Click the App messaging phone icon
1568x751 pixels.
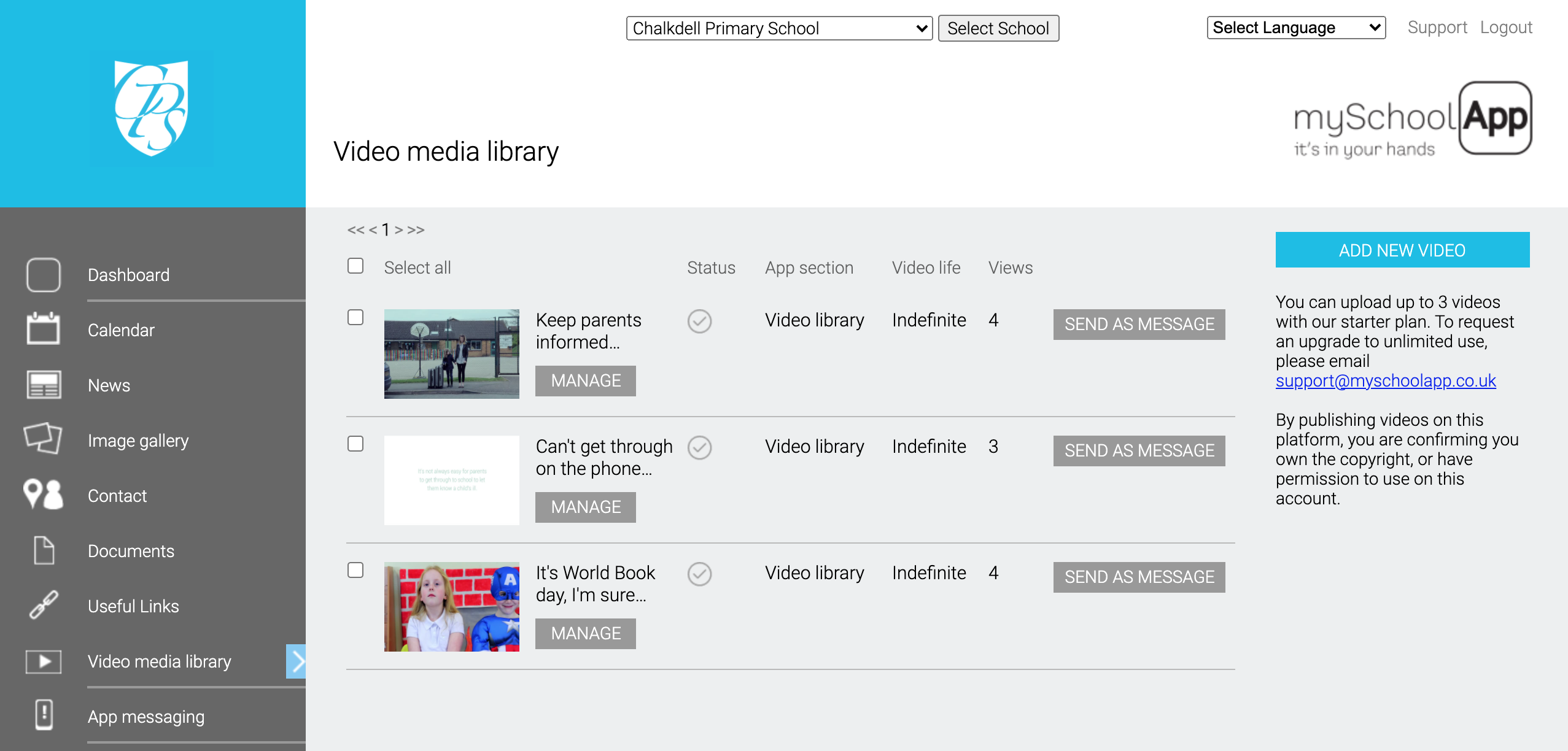point(43,715)
